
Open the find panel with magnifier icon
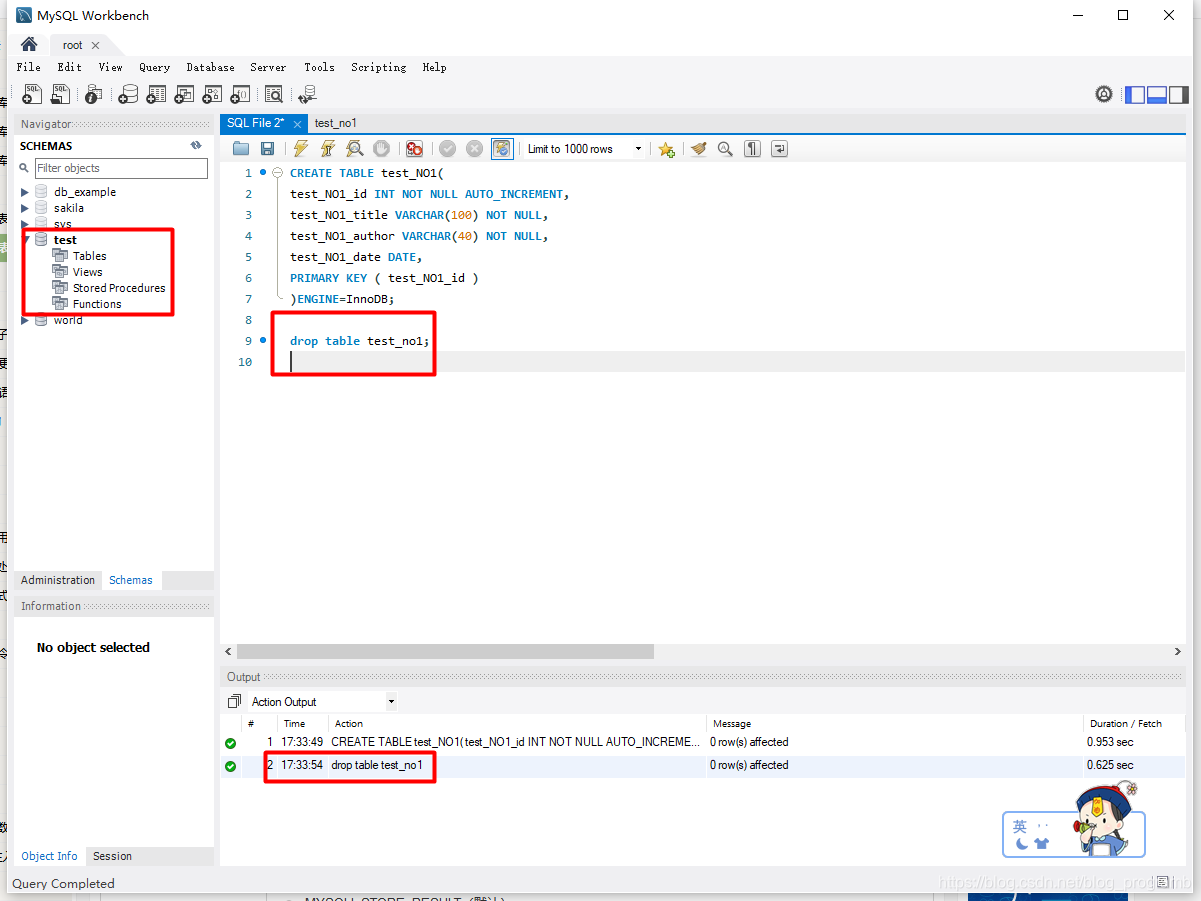tap(725, 149)
